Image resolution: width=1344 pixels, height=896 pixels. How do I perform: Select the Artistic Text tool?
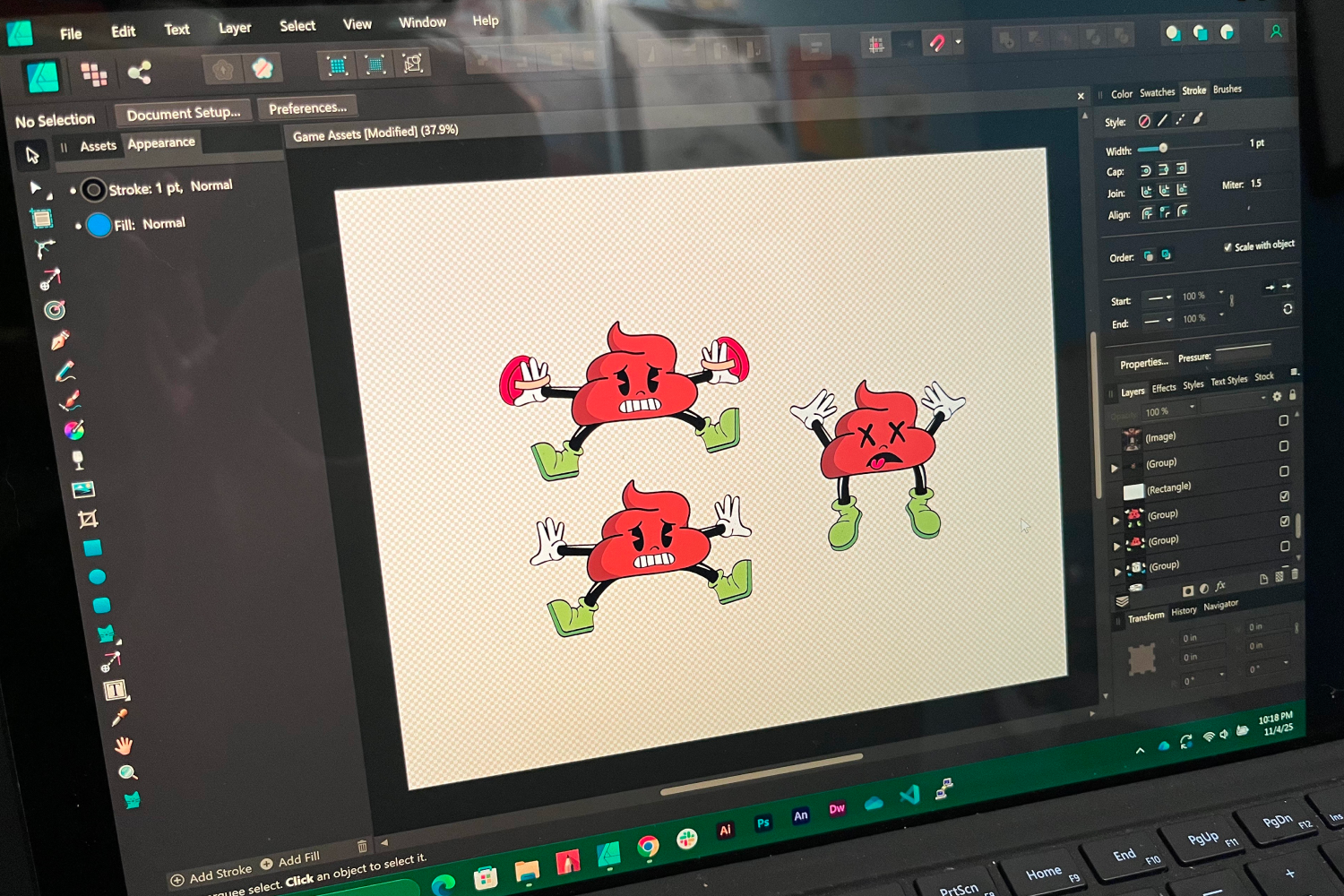115,690
